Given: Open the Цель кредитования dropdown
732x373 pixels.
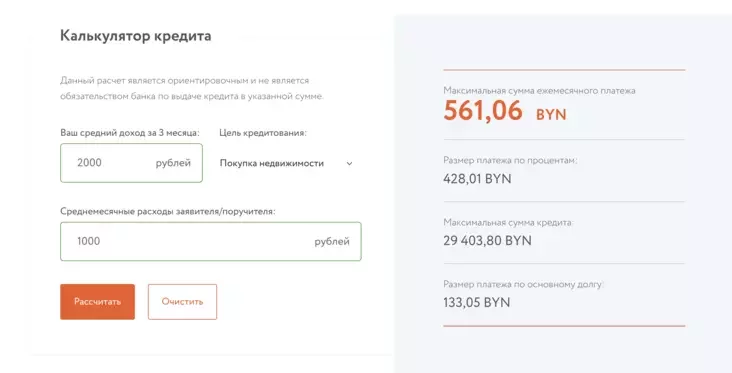Looking at the screenshot, I should [286, 163].
